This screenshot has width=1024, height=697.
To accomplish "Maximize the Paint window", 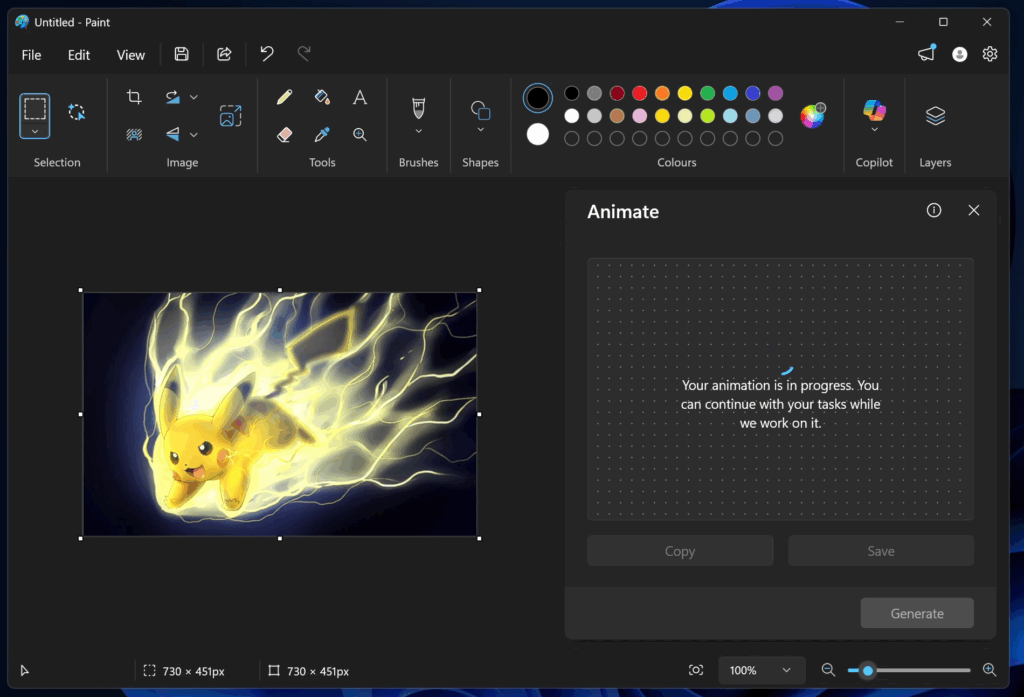I will tap(943, 22).
